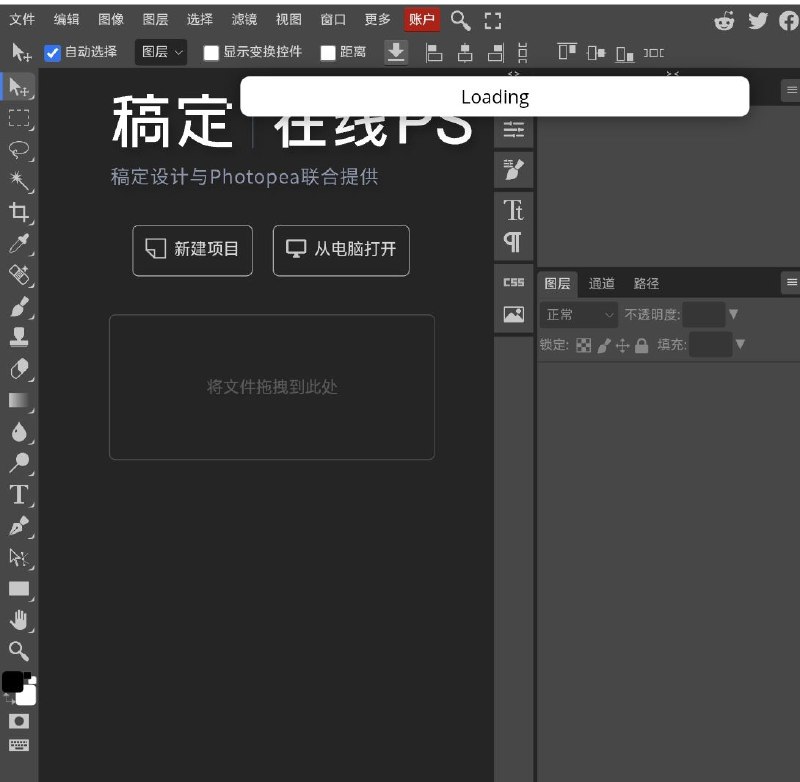Select the Spot Healing tool
Viewport: 800px width, 782px height.
pos(19,275)
